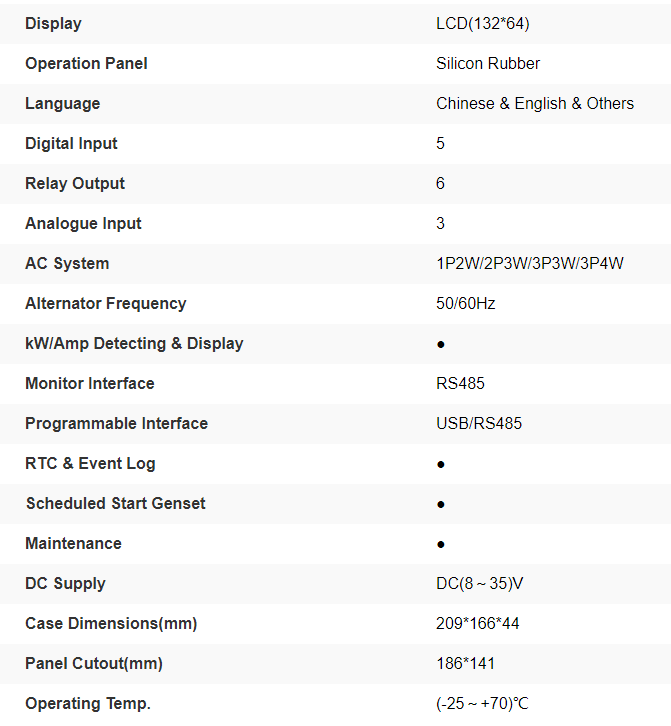The width and height of the screenshot is (671, 726).
Task: Select the DC(8~35)V supply value
Action: tap(481, 583)
